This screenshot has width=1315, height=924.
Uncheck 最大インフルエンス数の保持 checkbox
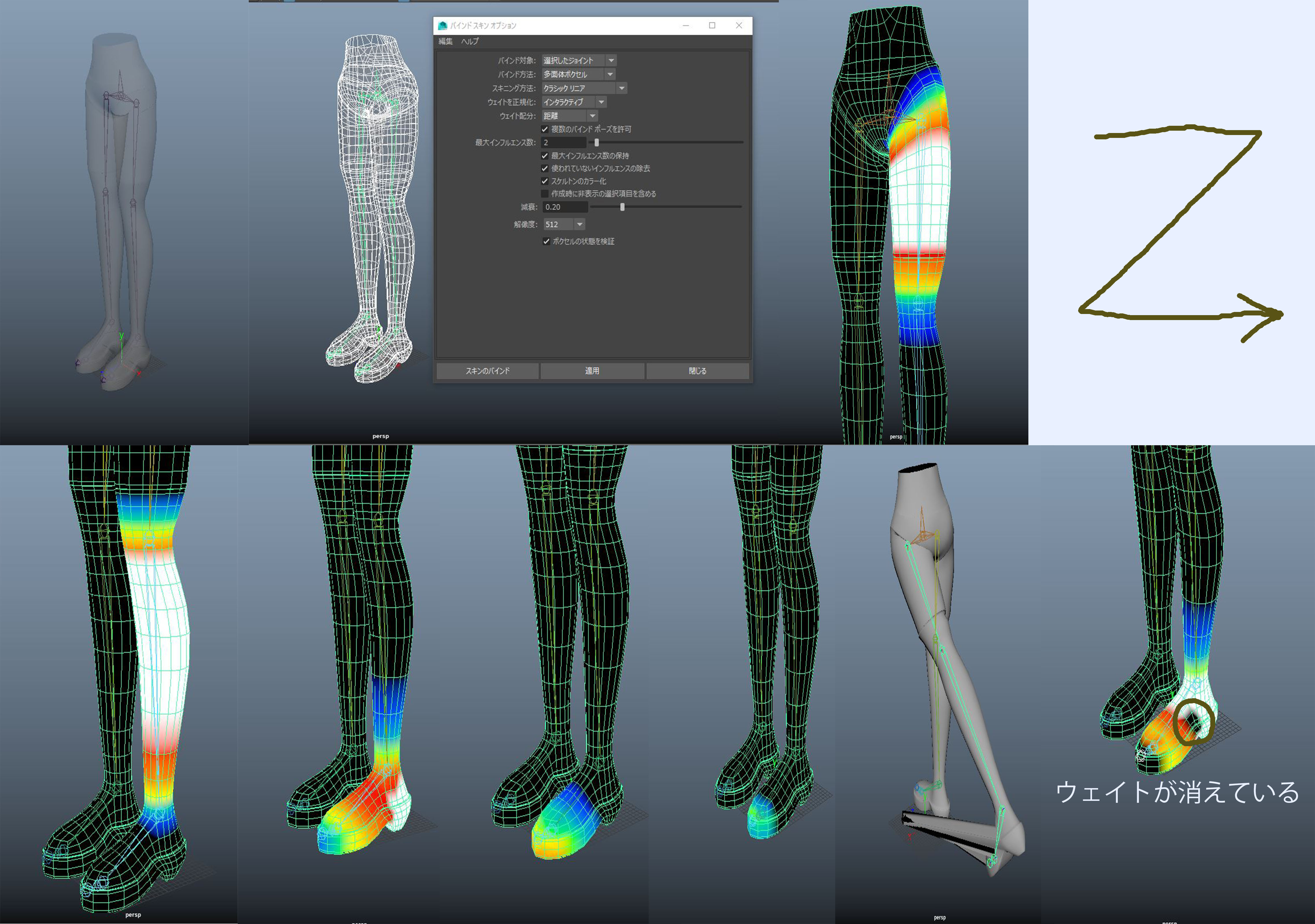point(545,156)
